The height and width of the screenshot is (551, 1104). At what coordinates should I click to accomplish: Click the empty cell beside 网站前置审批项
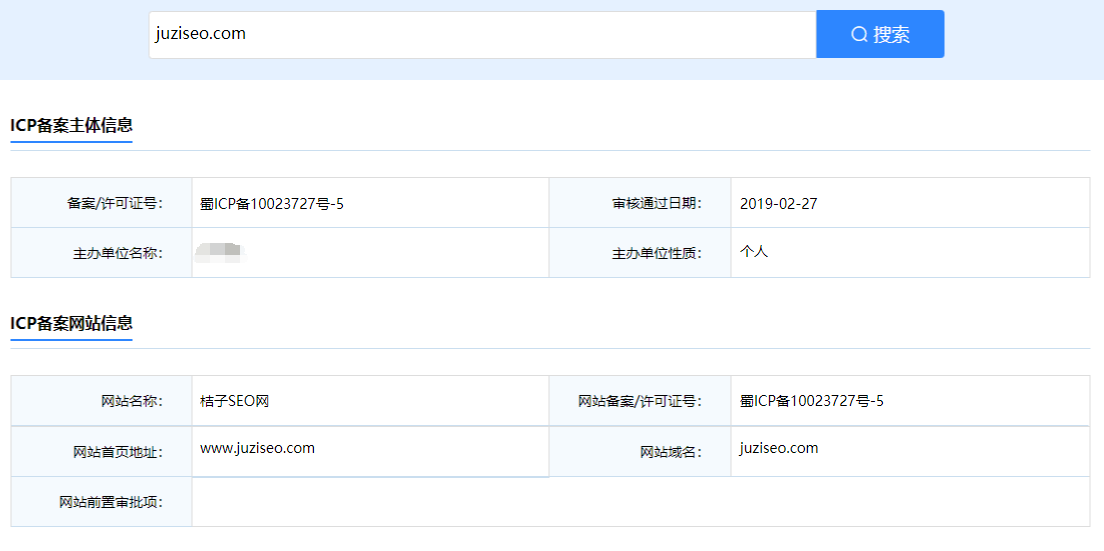[640, 502]
